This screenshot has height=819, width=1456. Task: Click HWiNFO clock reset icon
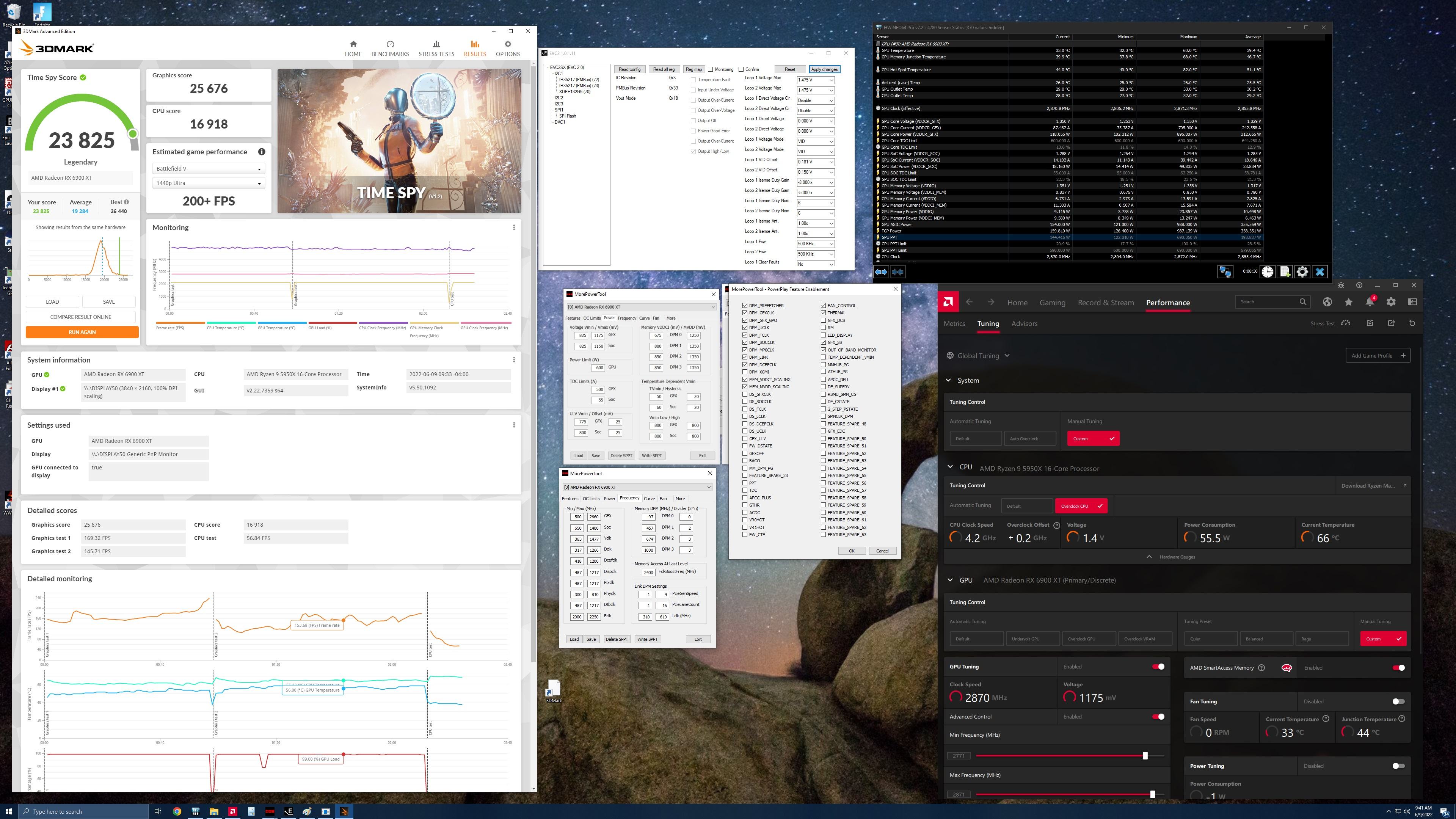1267,272
